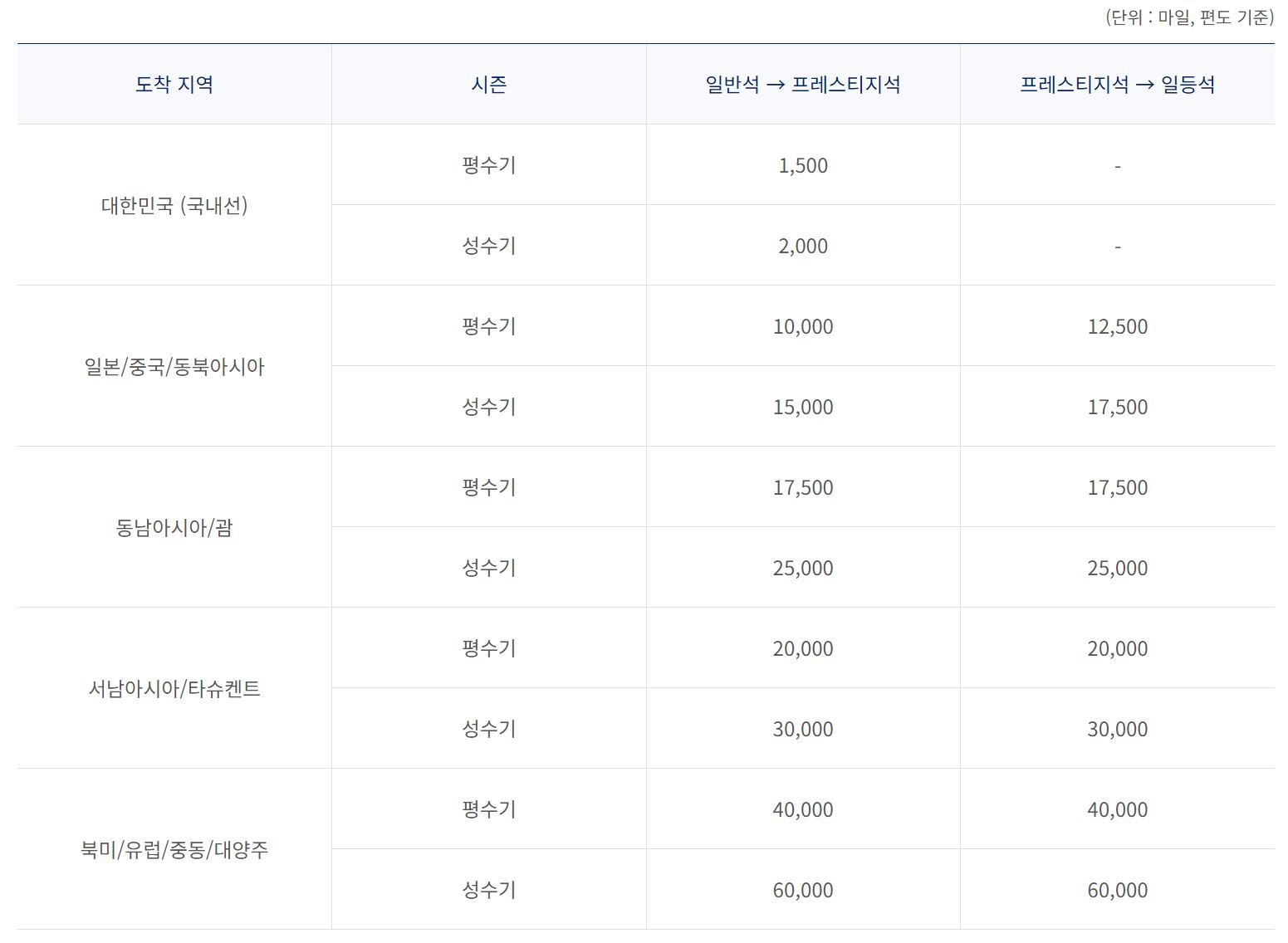Select the 프레스티지석 → 일등석 header
1288x943 pixels.
[1118, 83]
